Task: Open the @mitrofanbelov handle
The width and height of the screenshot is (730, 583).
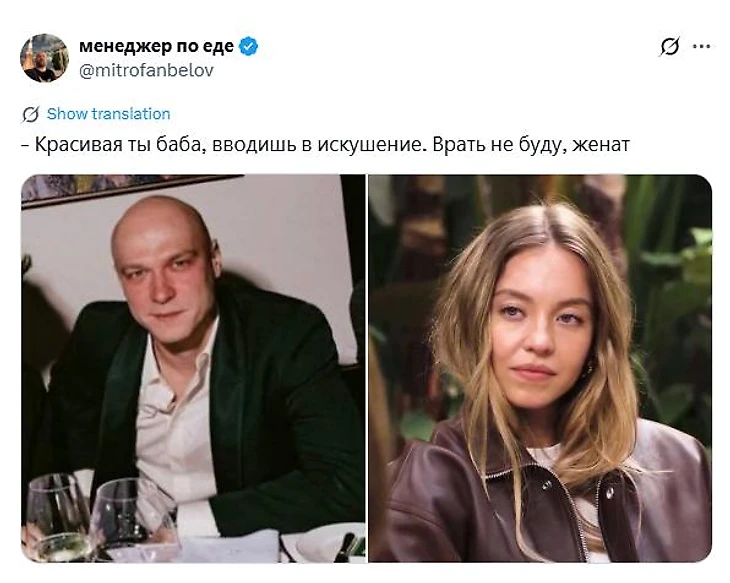Action: [147, 70]
